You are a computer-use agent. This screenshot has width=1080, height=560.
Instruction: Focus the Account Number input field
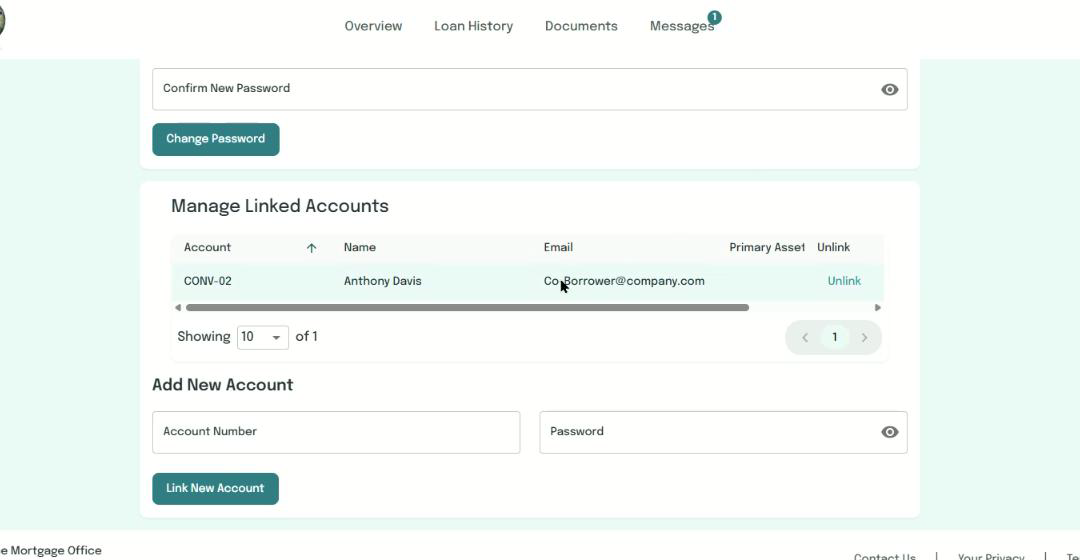coord(335,432)
